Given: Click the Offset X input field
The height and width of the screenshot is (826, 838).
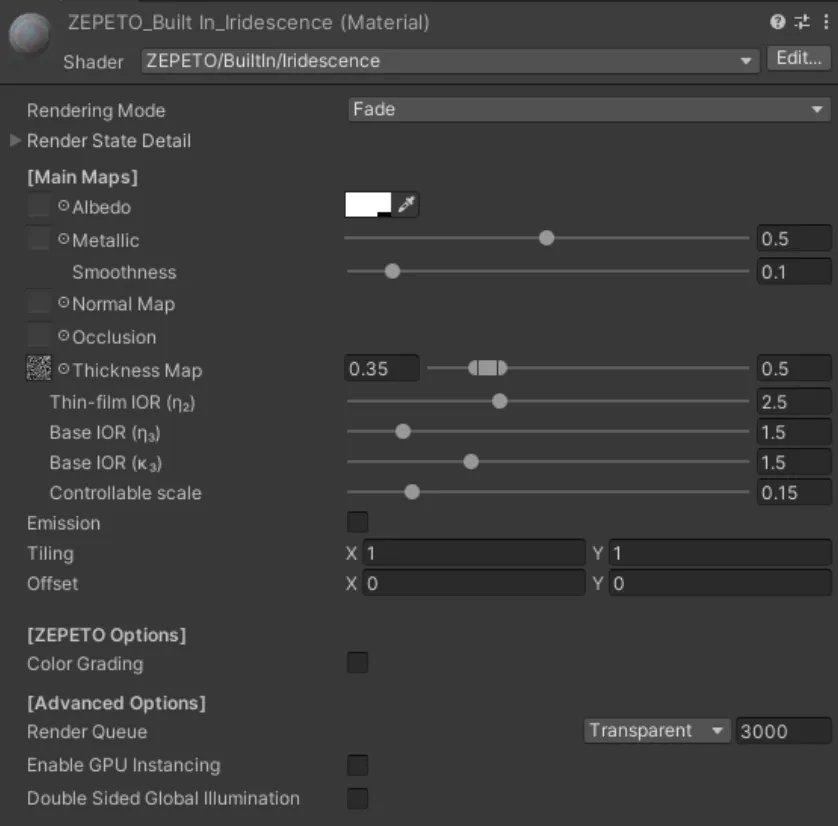Looking at the screenshot, I should pyautogui.click(x=474, y=583).
